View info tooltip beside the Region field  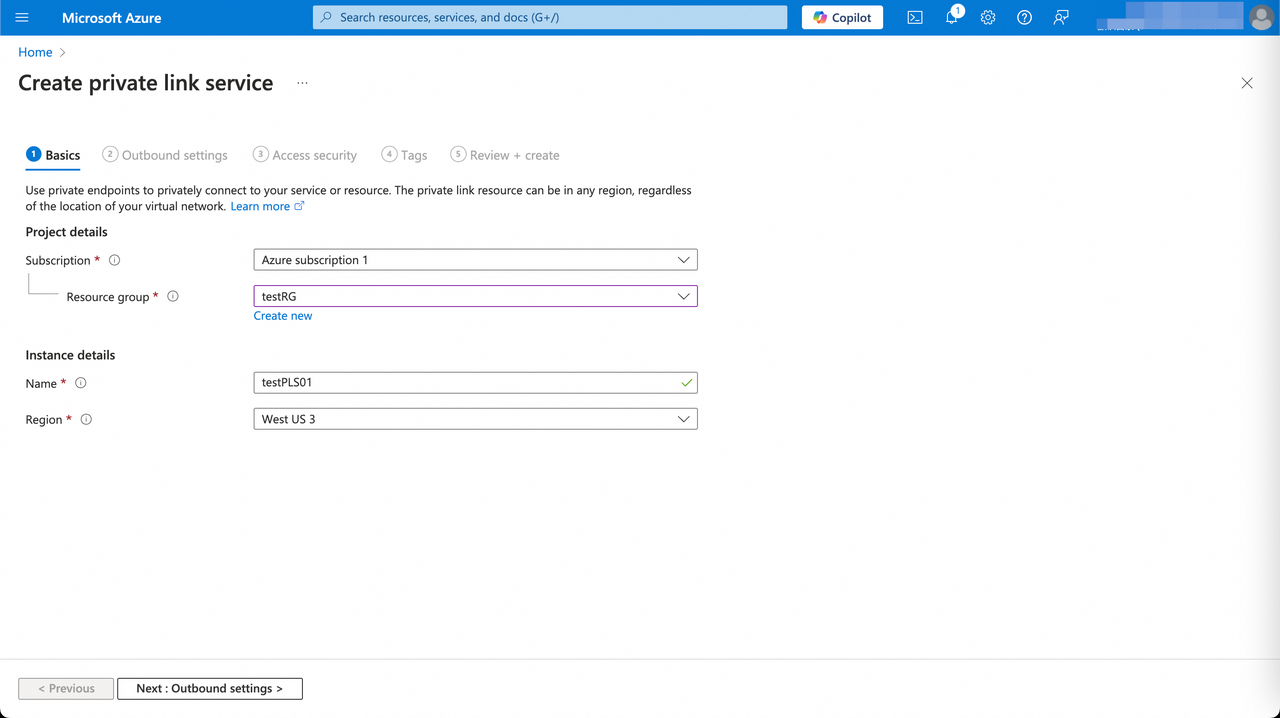[86, 419]
